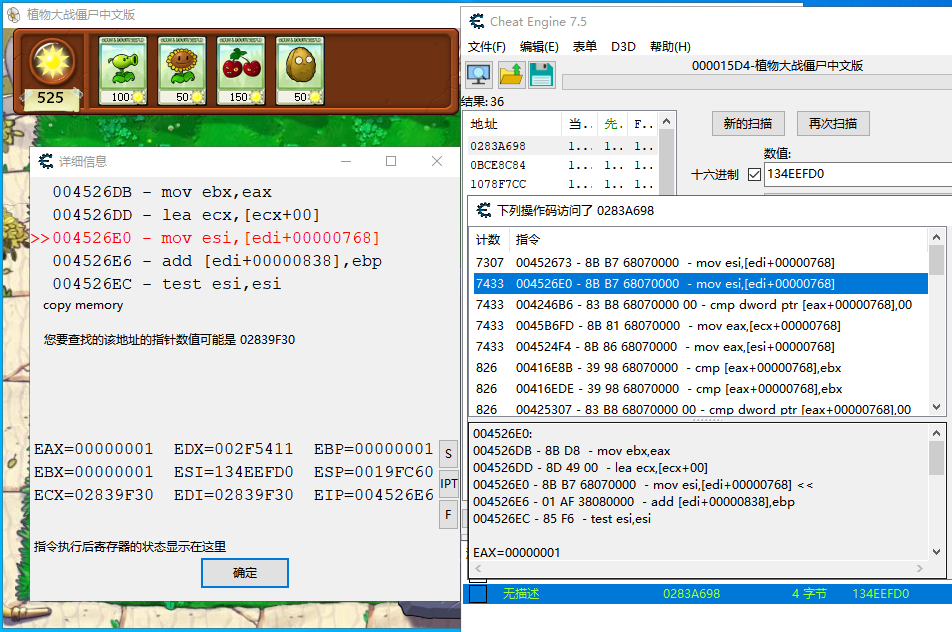This screenshot has width=952, height=632.
Task: Click the 数值 scan value input field
Action: coord(857,174)
